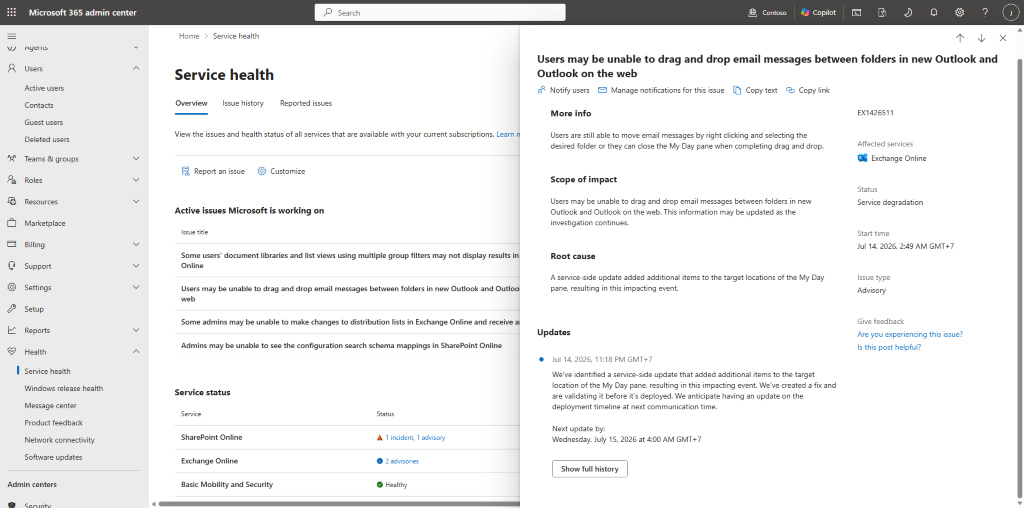Click the Setup wrench icon
Viewport: 1024px width, 508px height.
12,309
